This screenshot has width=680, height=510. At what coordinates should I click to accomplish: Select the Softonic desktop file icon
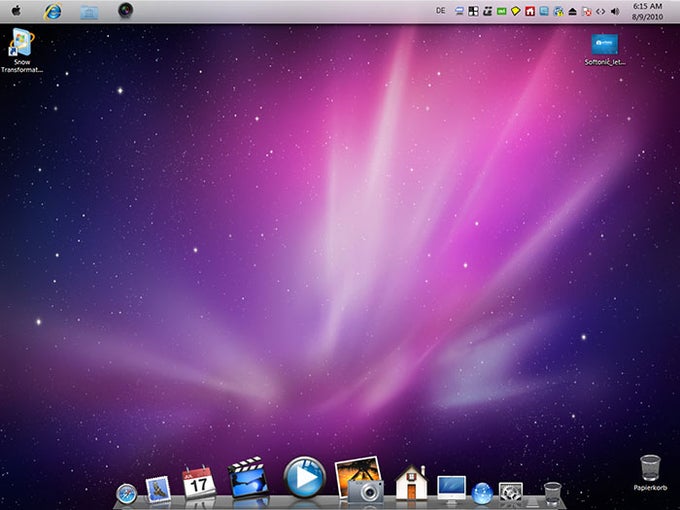(x=605, y=49)
